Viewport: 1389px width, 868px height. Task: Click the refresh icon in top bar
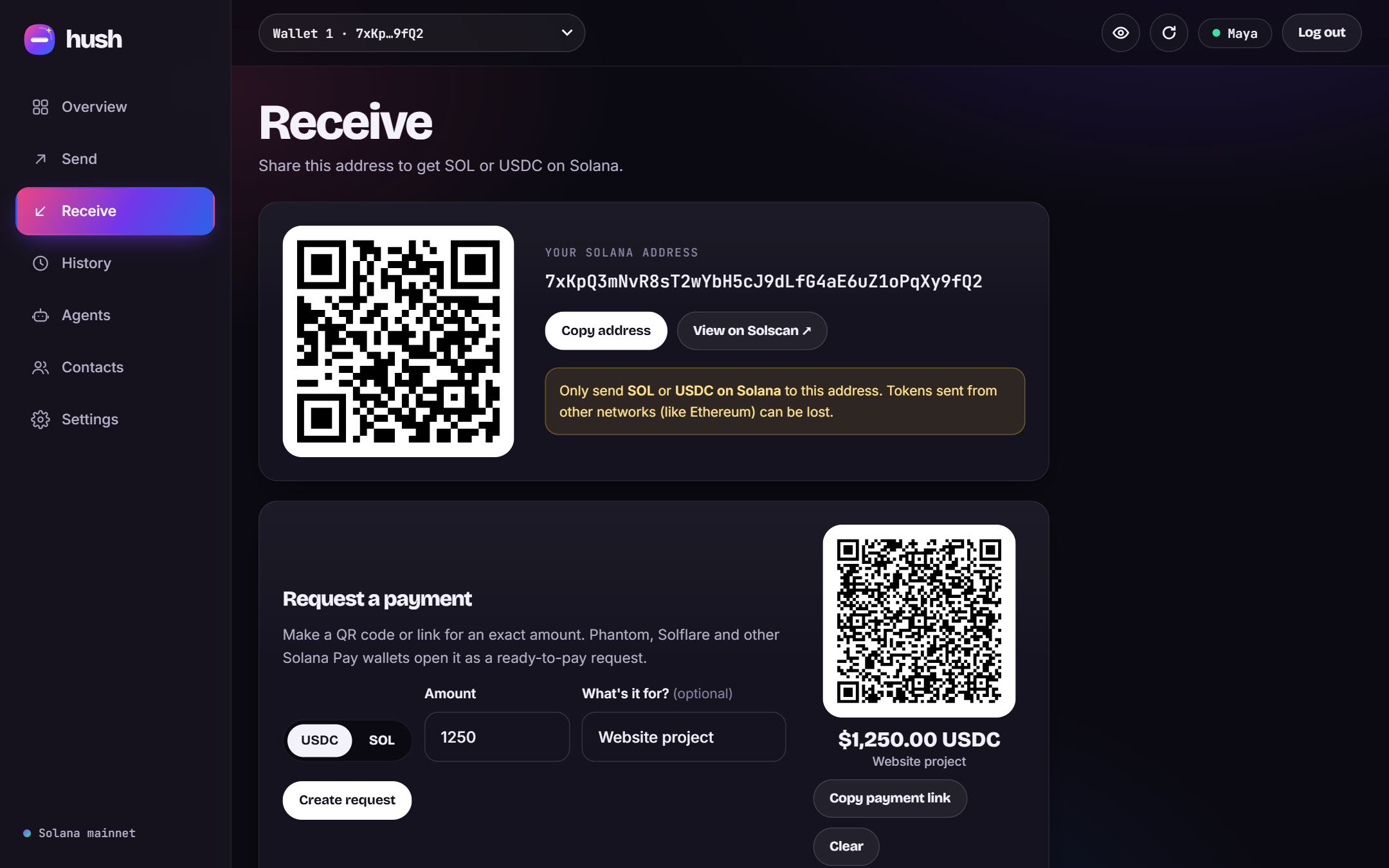(1168, 33)
